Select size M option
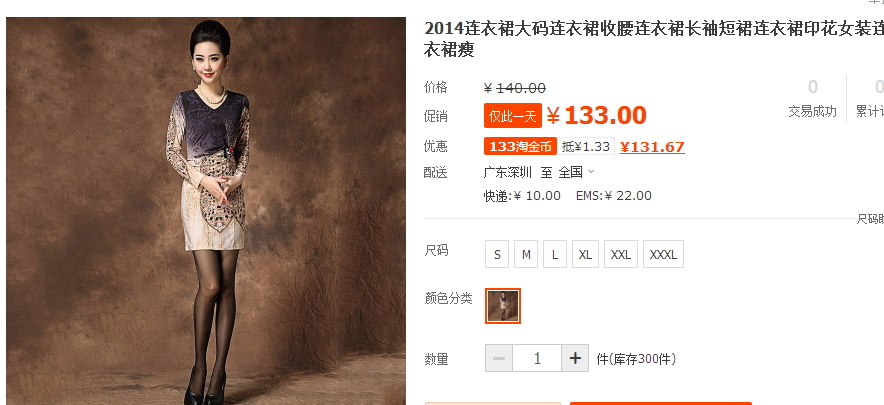The height and width of the screenshot is (405, 884). pyautogui.click(x=525, y=254)
